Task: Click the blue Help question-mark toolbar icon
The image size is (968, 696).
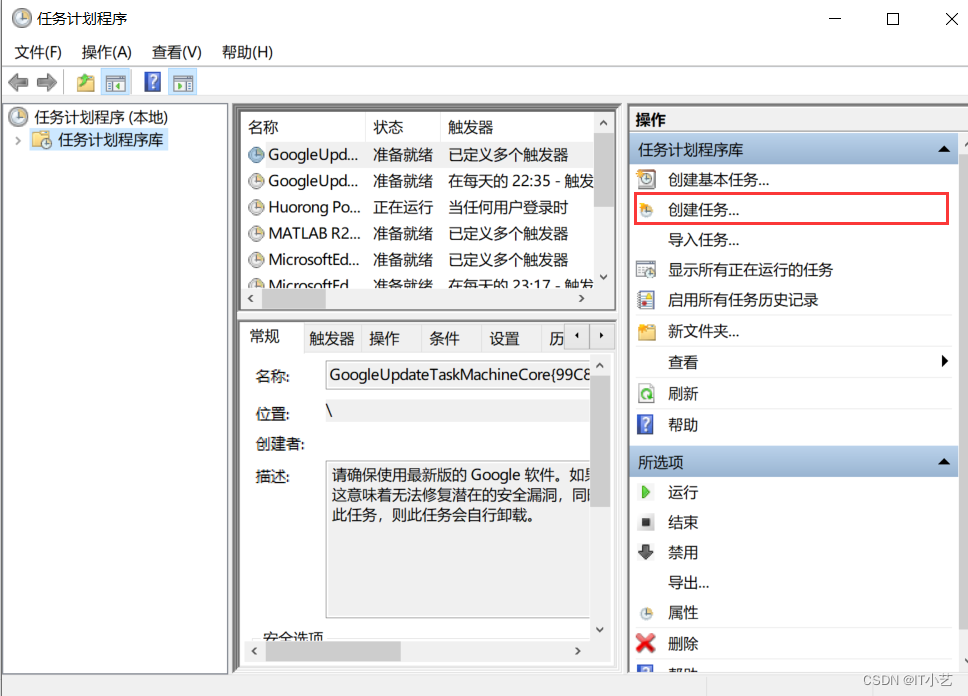Action: point(152,81)
